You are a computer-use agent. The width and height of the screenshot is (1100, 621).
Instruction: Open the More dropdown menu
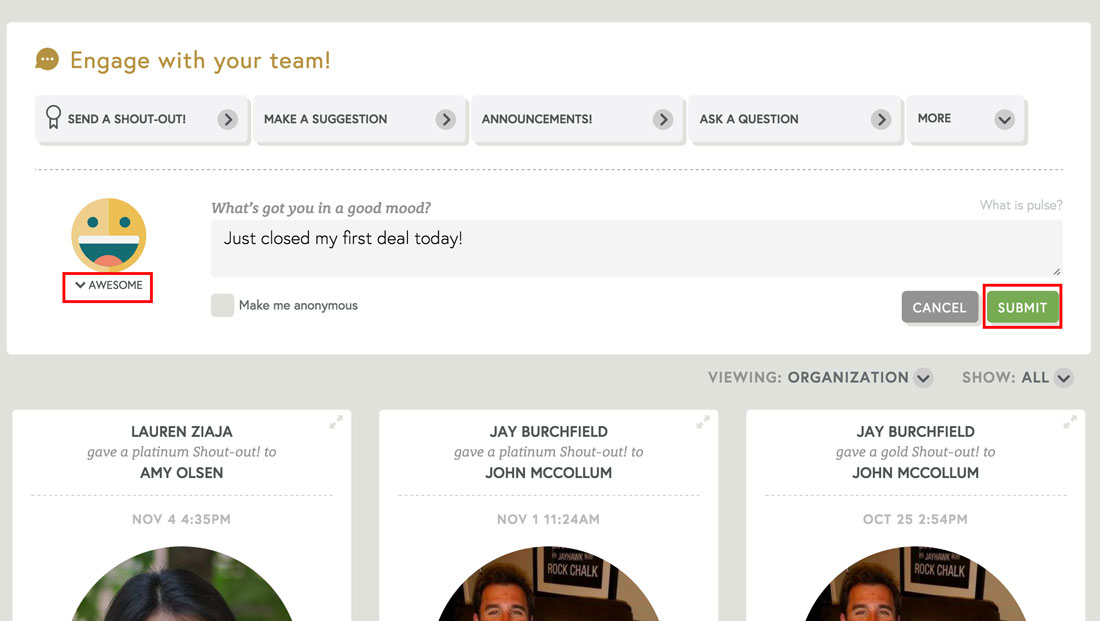[1004, 119]
